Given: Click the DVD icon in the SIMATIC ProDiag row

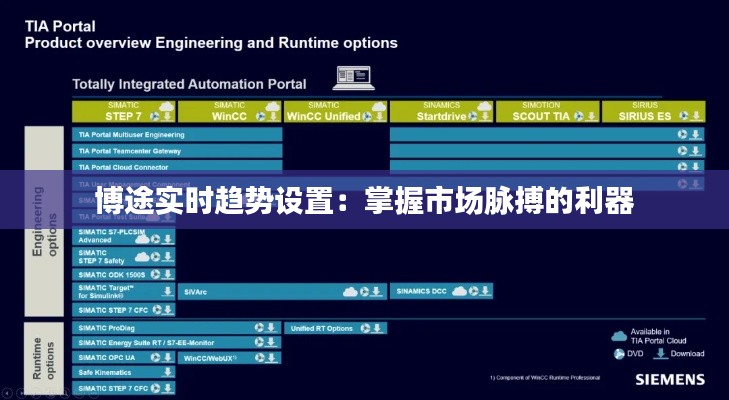Looking at the screenshot, I should point(259,328).
